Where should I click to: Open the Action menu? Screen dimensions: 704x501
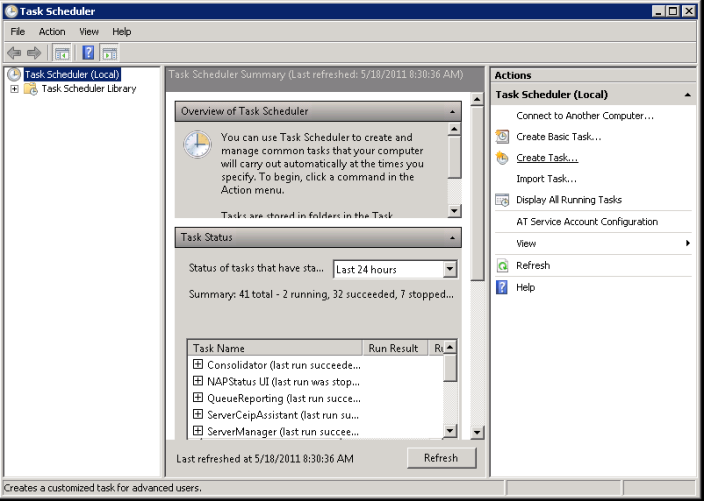[x=52, y=32]
